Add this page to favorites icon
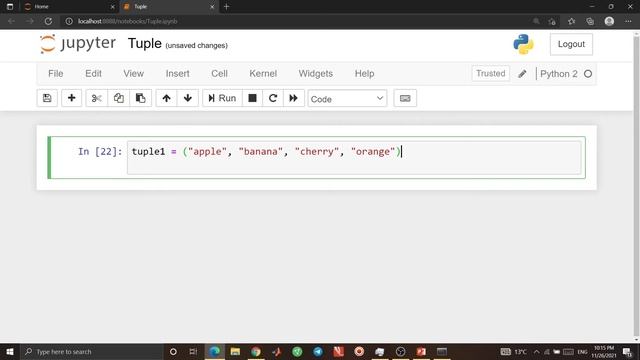Screen dimensions: 640x360 pyautogui.click(x=552, y=21)
